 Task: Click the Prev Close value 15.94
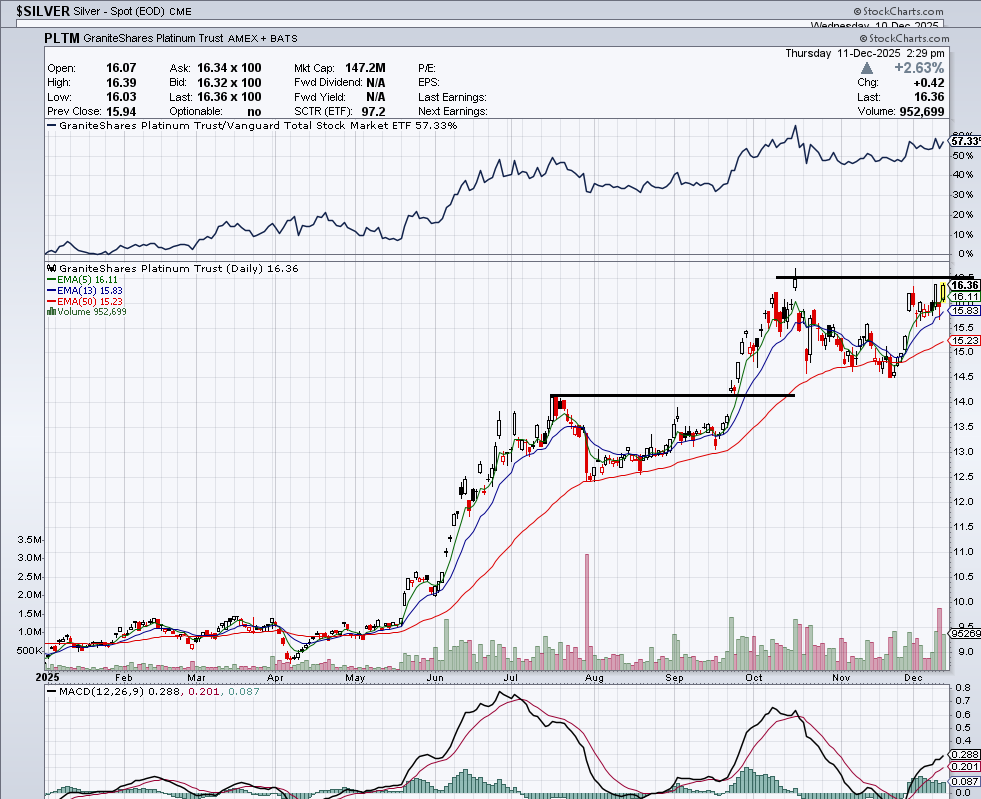click(121, 111)
